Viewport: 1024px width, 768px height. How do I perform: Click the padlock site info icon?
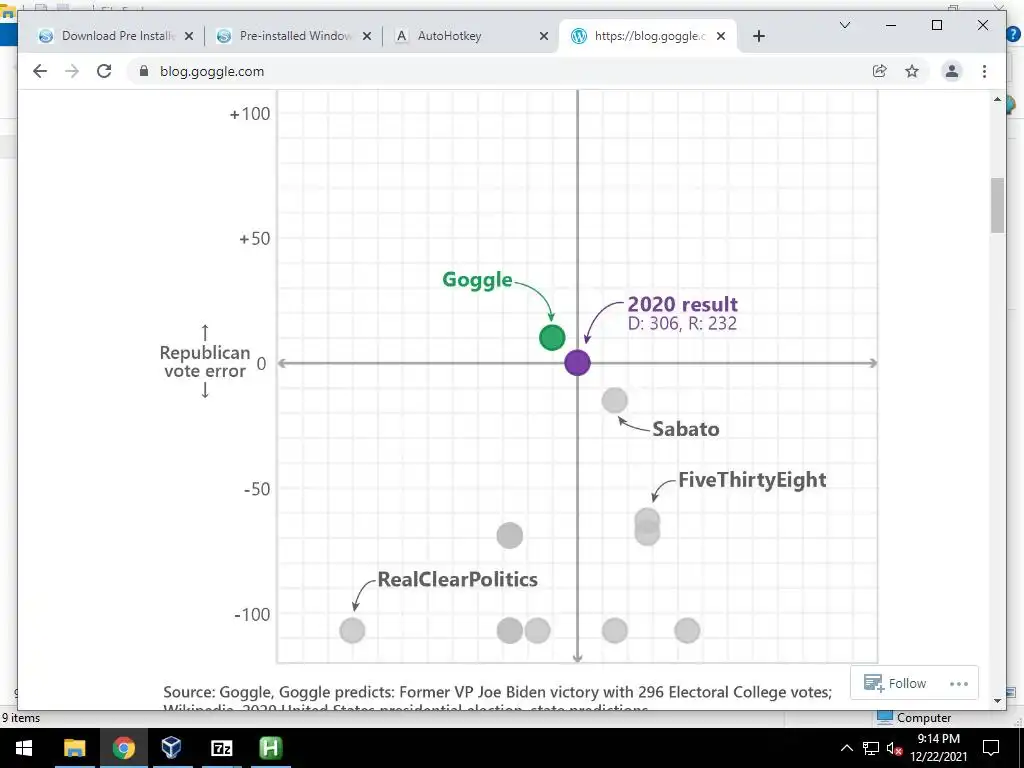pyautogui.click(x=144, y=71)
